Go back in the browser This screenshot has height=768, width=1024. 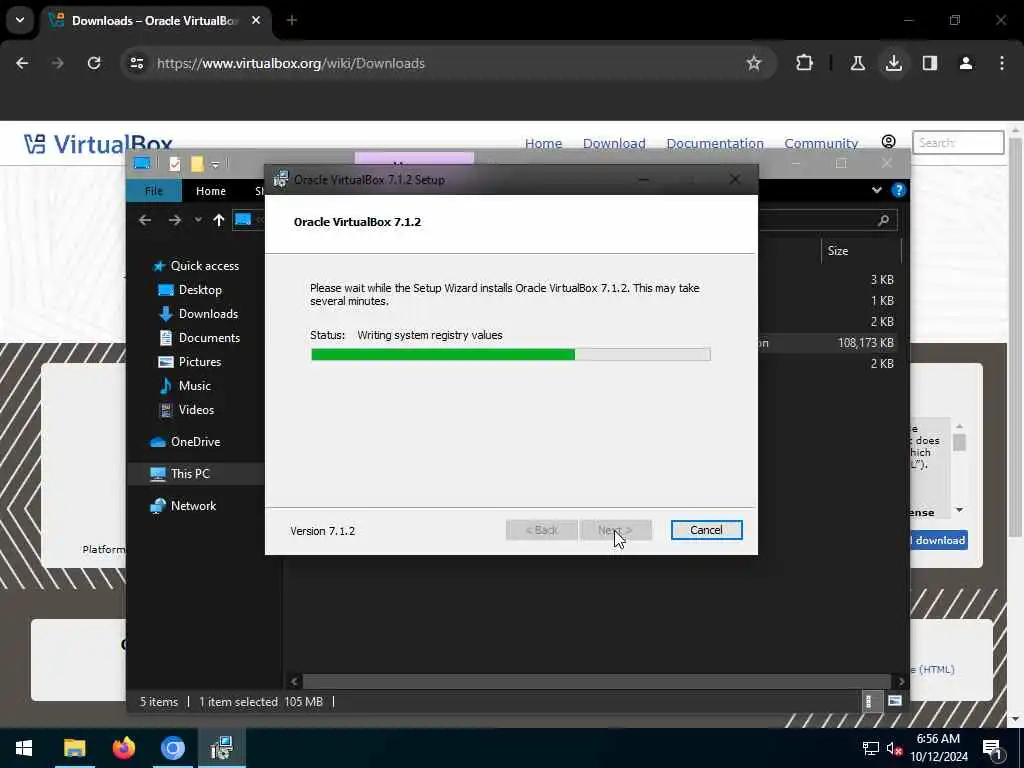[x=22, y=63]
